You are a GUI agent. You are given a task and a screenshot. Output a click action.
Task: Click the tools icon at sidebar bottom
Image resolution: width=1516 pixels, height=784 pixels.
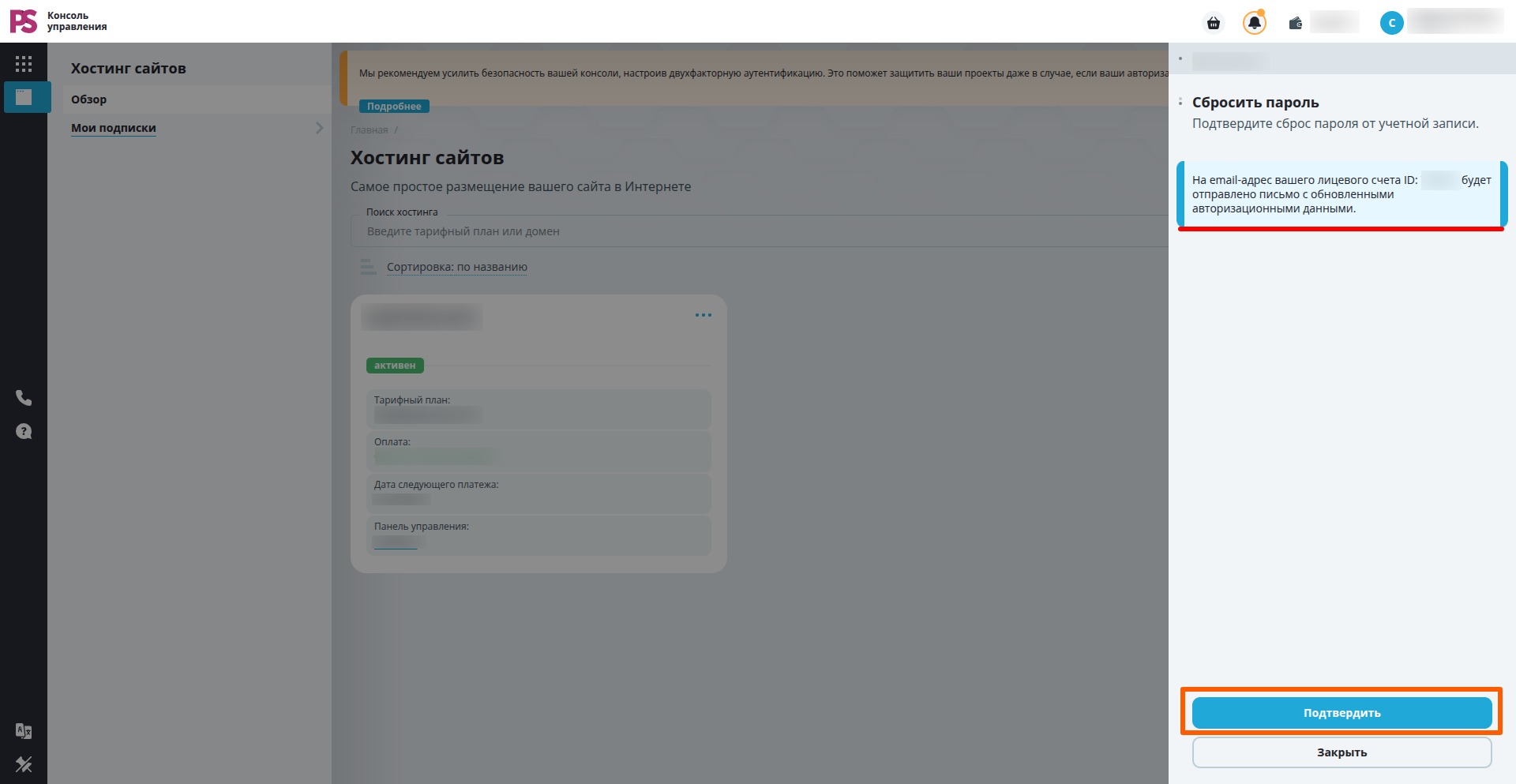(24, 764)
